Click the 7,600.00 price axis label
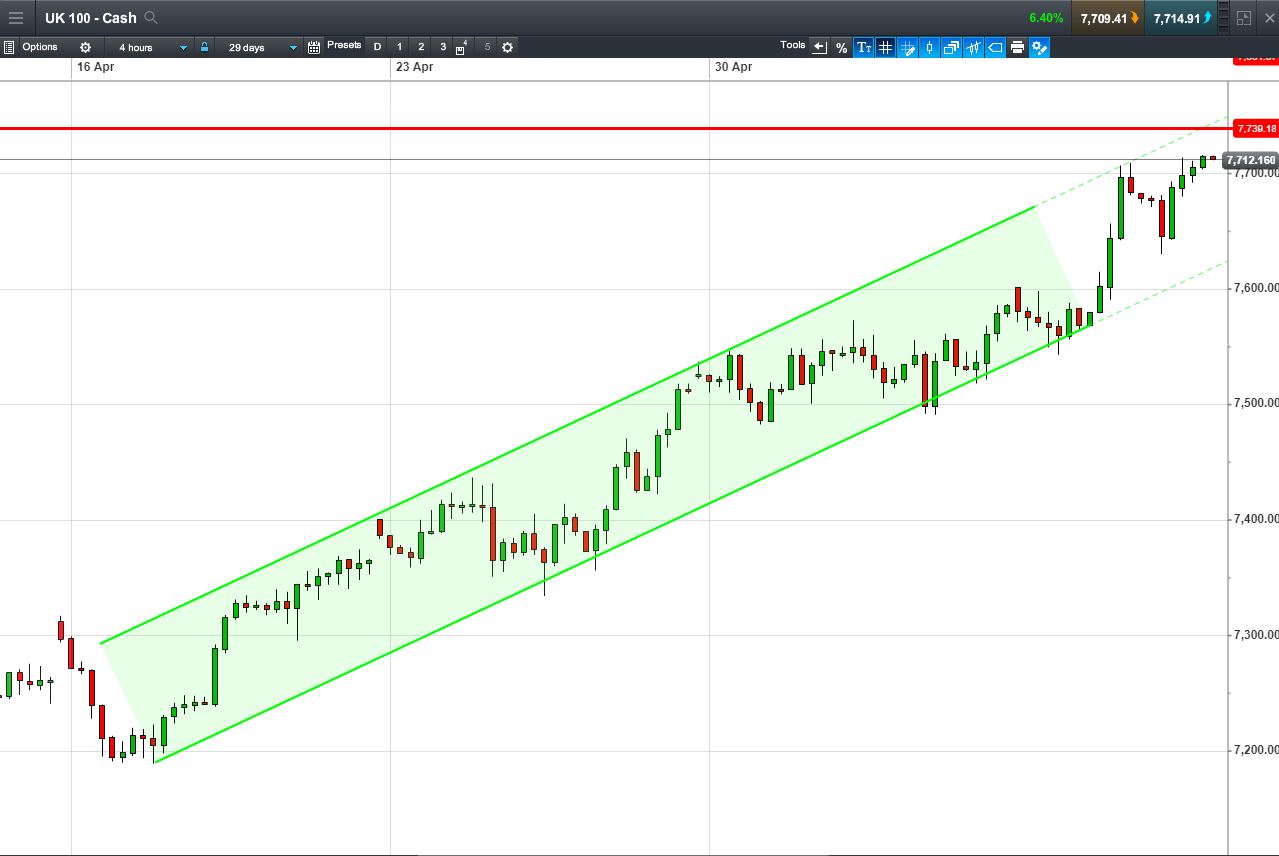The height and width of the screenshot is (856, 1279). click(1256, 288)
